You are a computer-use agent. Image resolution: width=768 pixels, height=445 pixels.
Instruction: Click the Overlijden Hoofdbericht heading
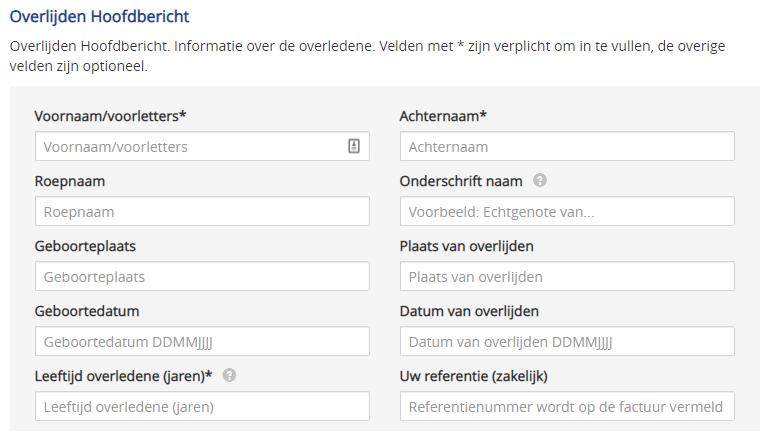click(x=99, y=17)
